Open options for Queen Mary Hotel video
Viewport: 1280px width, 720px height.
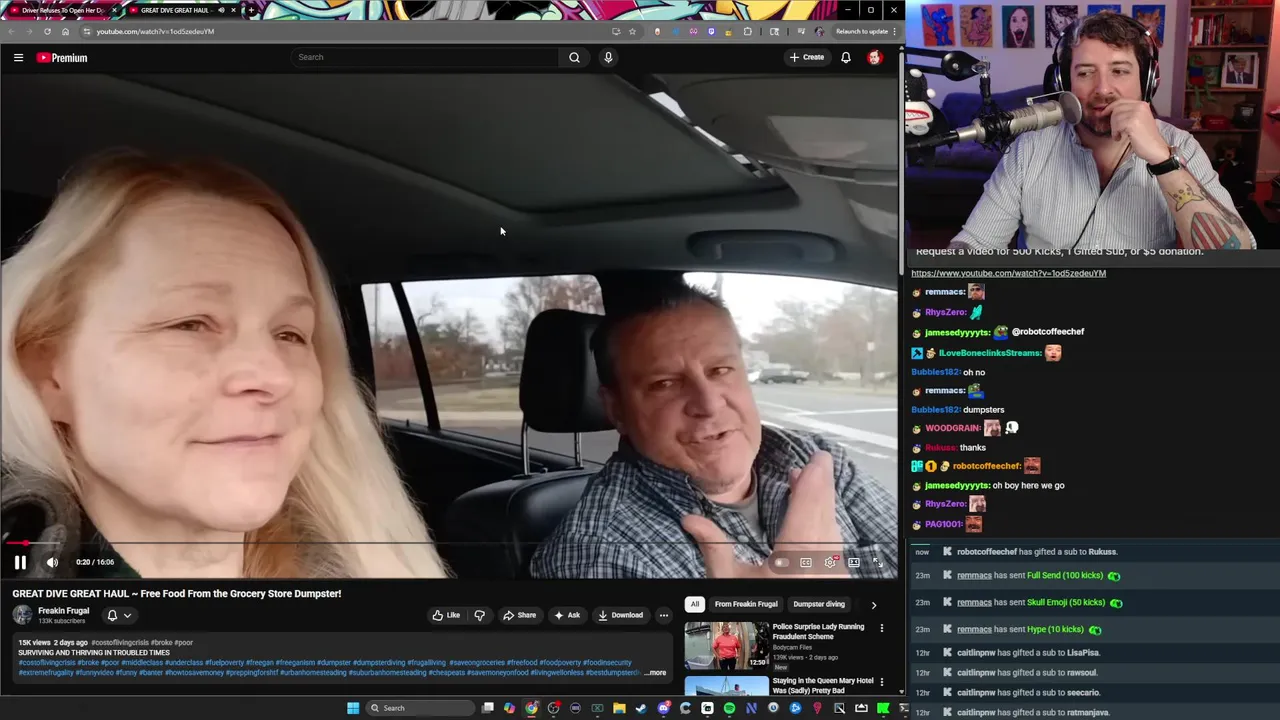(x=881, y=682)
